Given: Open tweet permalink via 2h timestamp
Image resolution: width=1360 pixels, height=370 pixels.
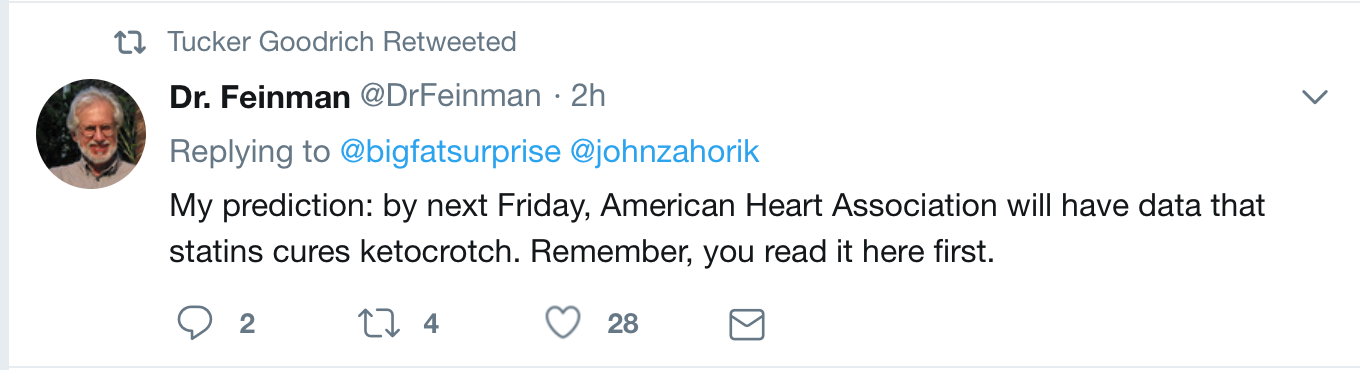Looking at the screenshot, I should (x=588, y=96).
